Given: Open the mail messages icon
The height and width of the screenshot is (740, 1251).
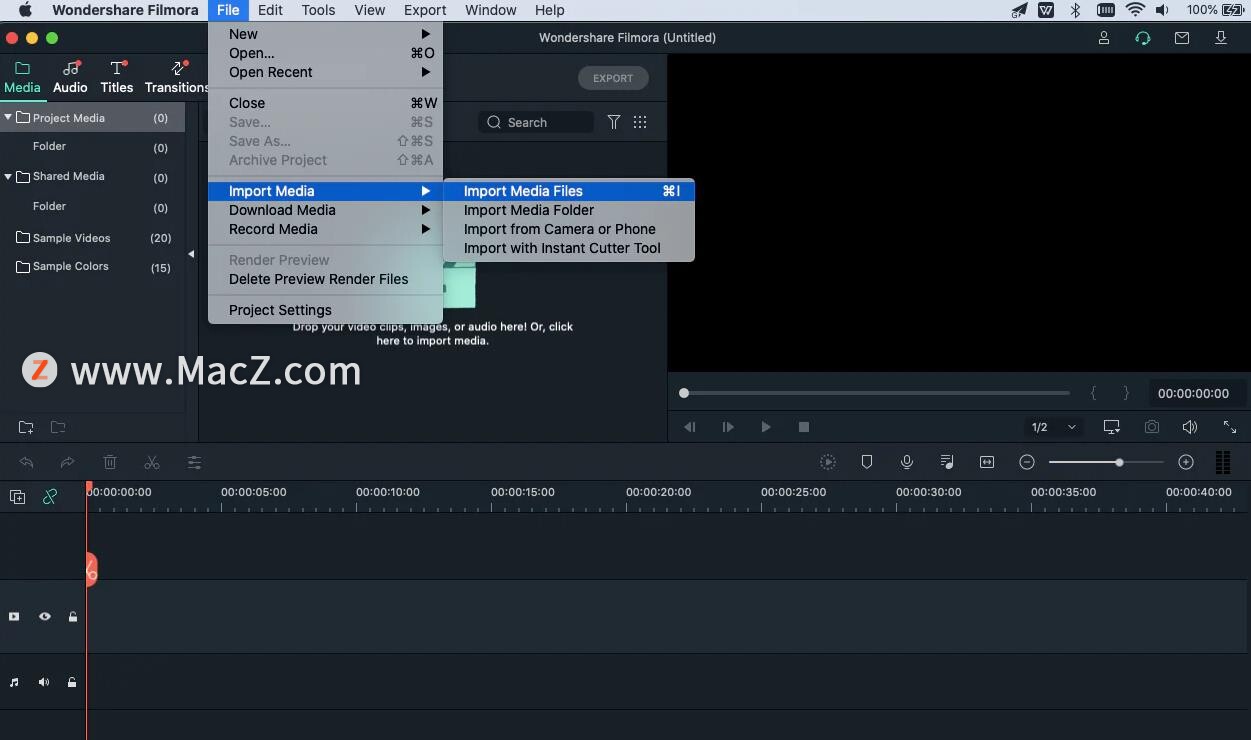Looking at the screenshot, I should point(1182,38).
